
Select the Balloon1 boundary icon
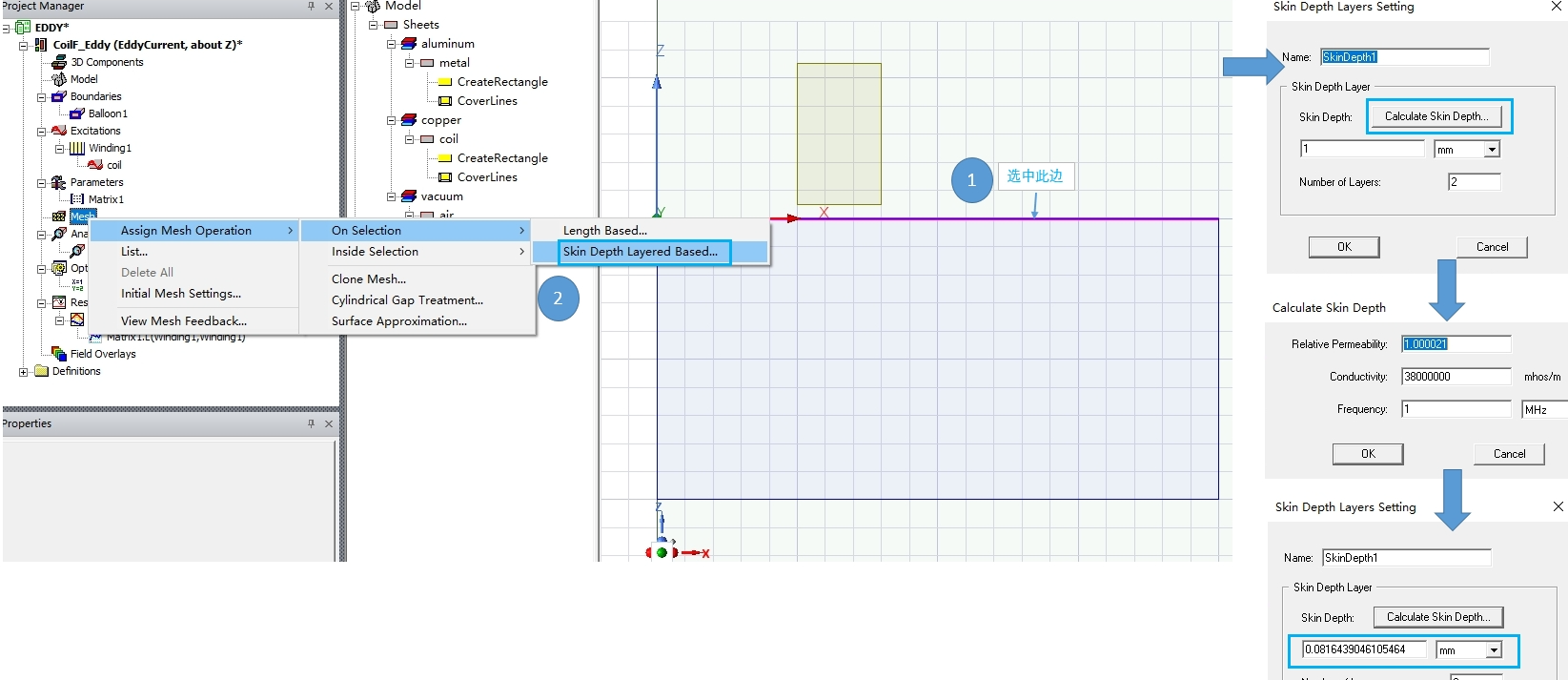(77, 113)
